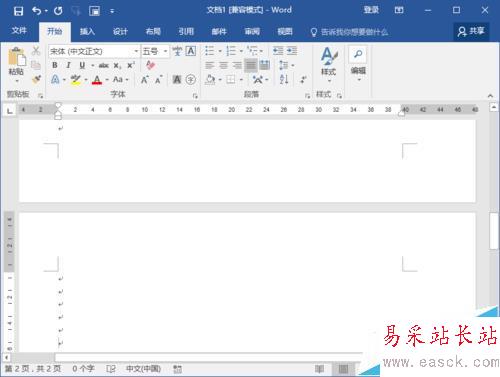Viewport: 500px width, 377px height.
Task: Click the borders icon
Action: (231, 80)
